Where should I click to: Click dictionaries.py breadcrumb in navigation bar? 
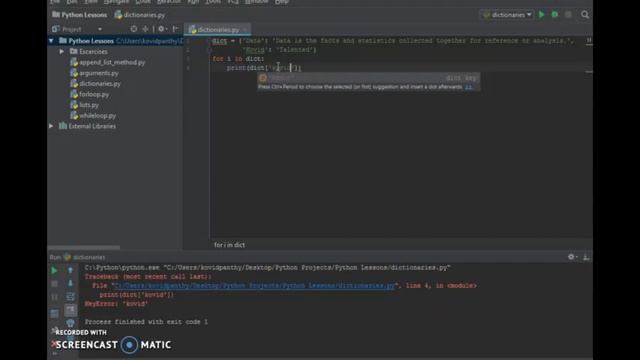(140, 15)
